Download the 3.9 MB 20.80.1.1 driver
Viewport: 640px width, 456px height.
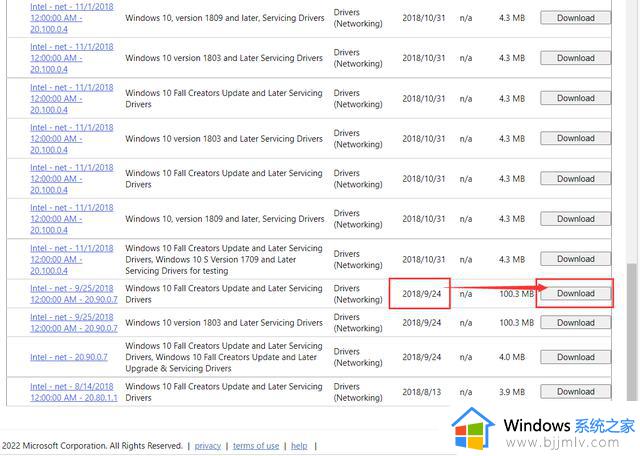576,391
